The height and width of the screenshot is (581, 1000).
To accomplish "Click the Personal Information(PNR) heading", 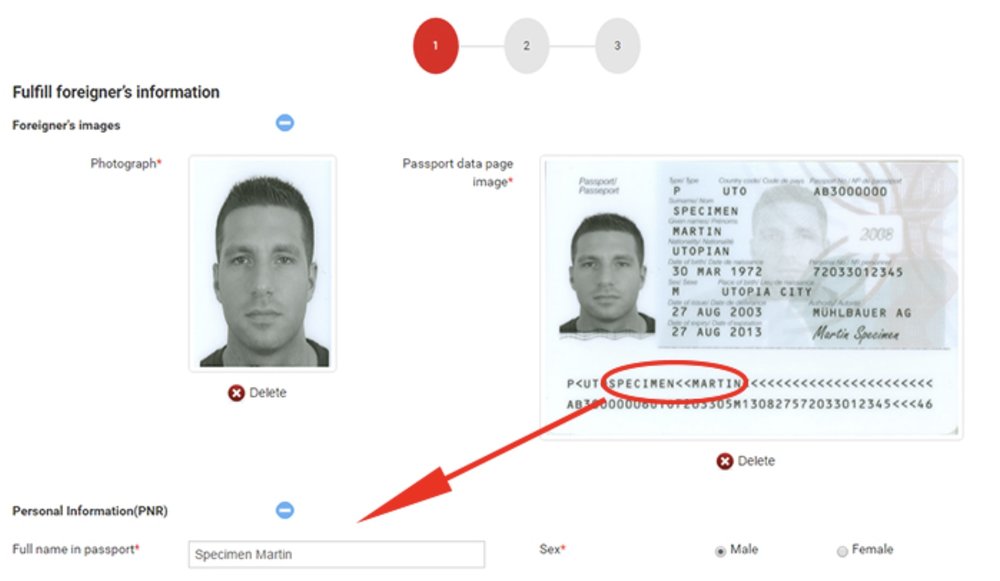I will (90, 511).
